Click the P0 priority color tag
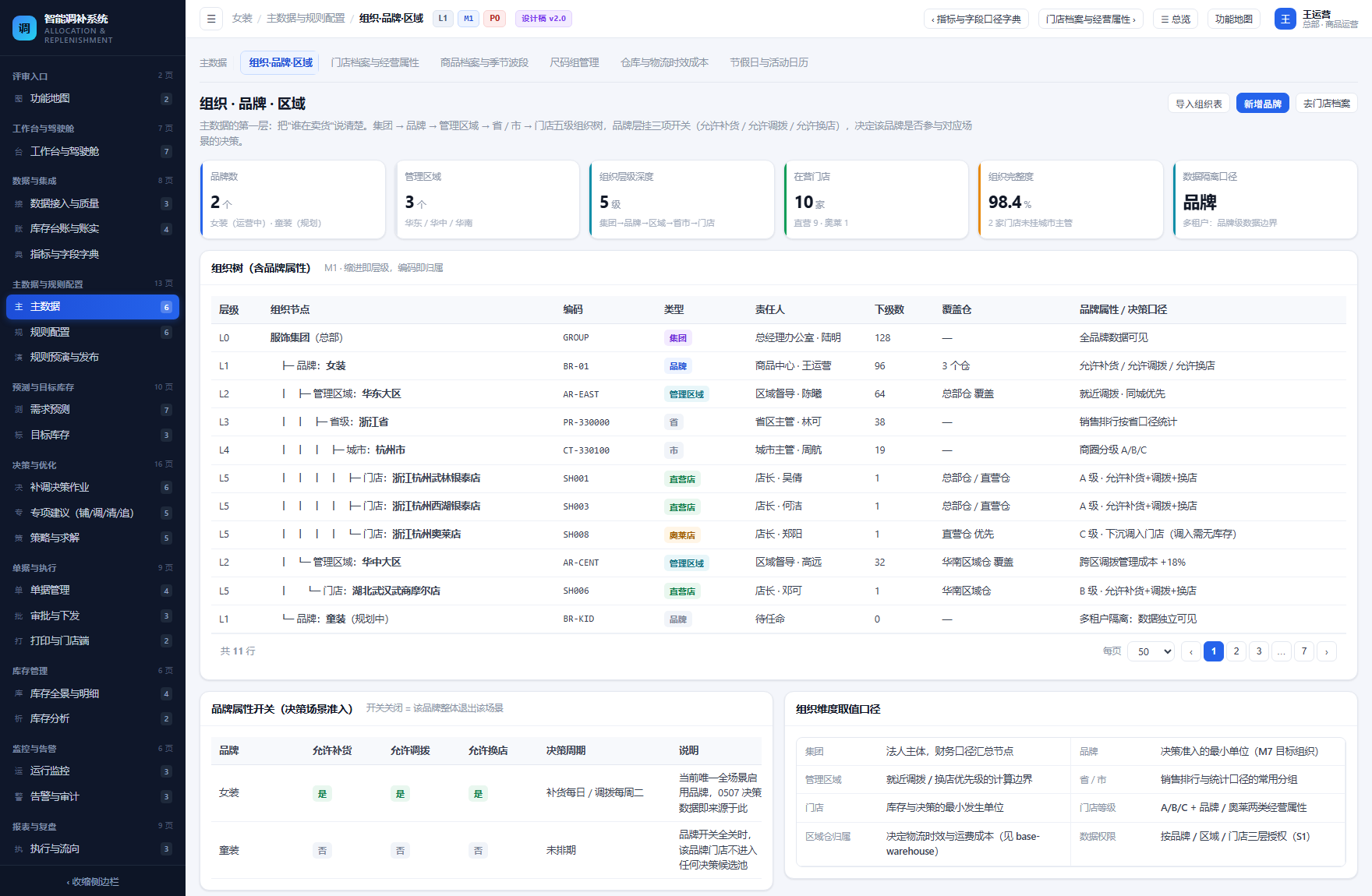The image size is (1372, 896). 494,19
